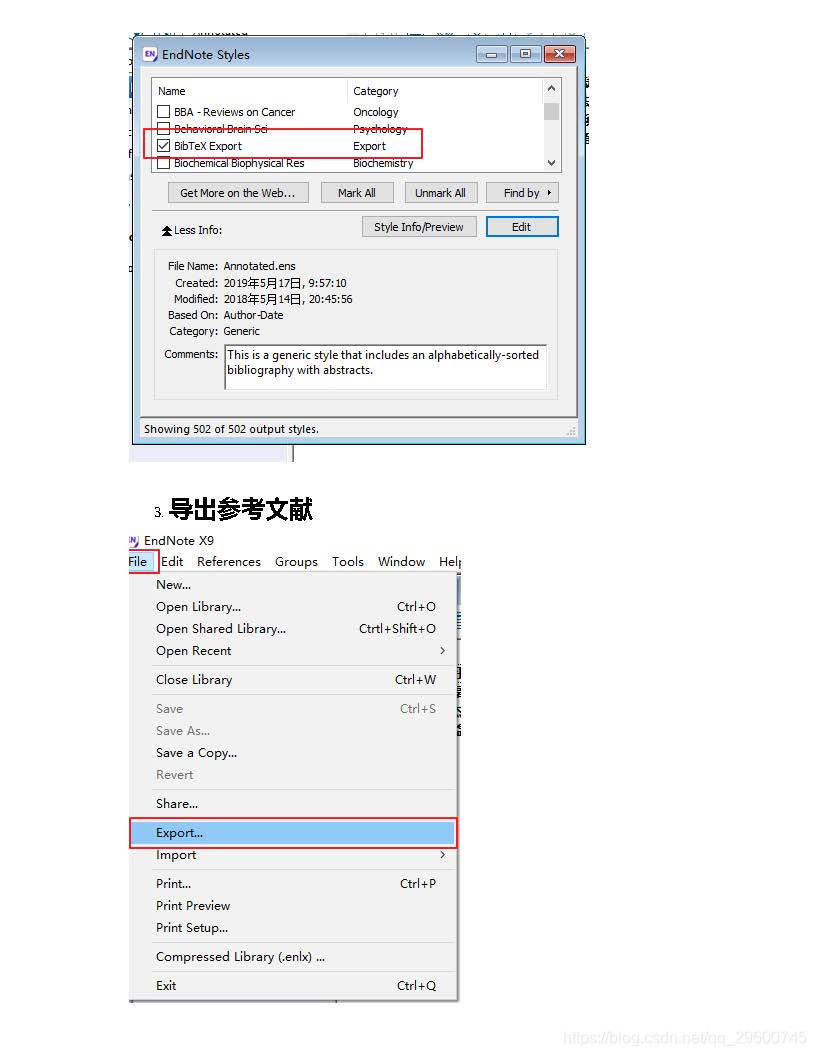
Task: Check the Behavioral Brain Sci checkbox
Action: point(163,128)
